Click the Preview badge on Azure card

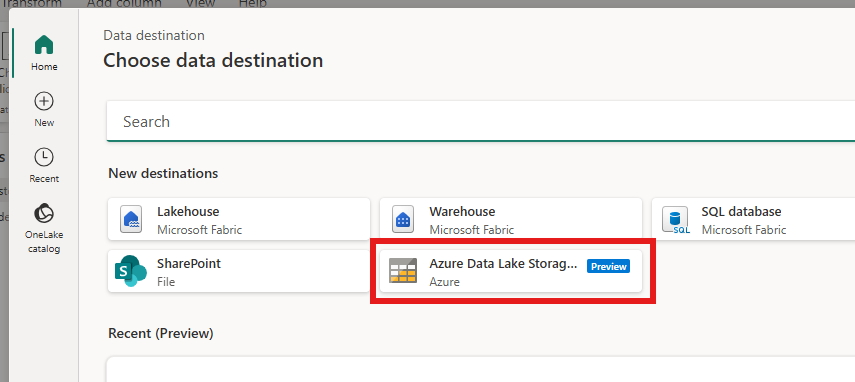click(x=608, y=266)
